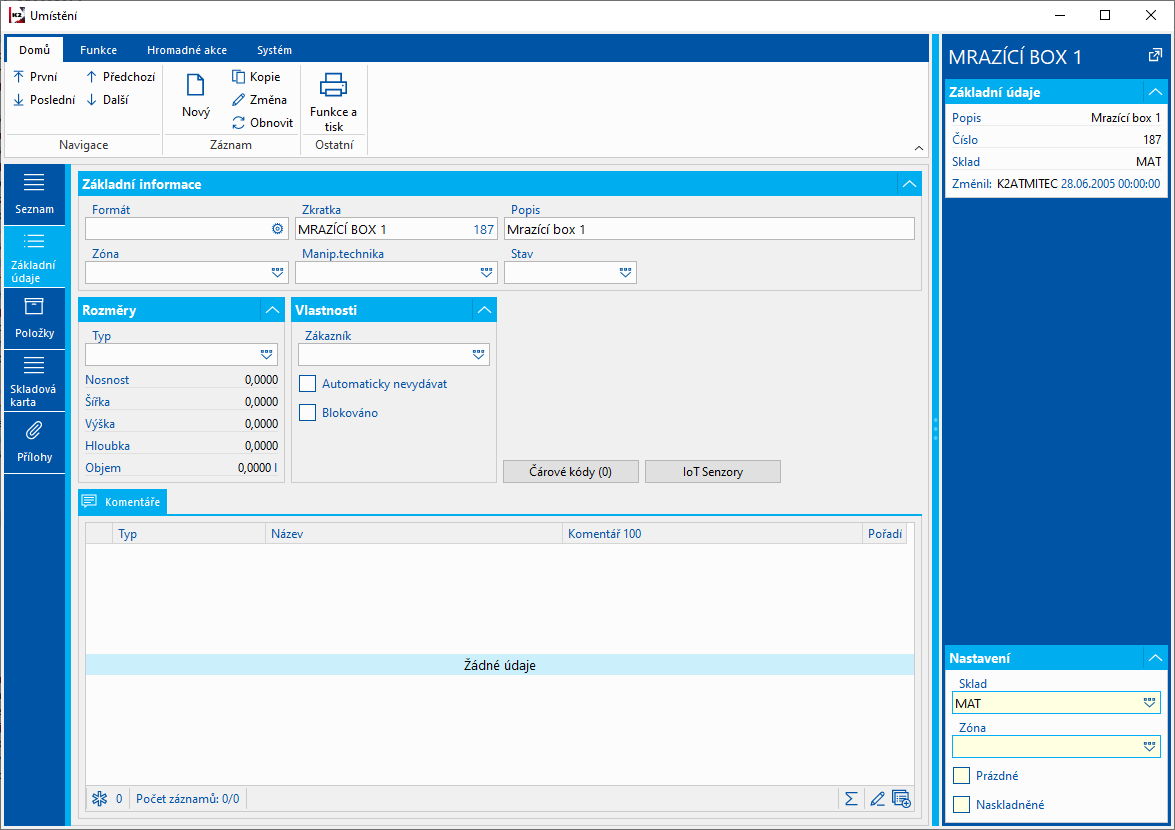The width and height of the screenshot is (1175, 830).
Task: Open the Položky sidebar section
Action: click(34, 319)
